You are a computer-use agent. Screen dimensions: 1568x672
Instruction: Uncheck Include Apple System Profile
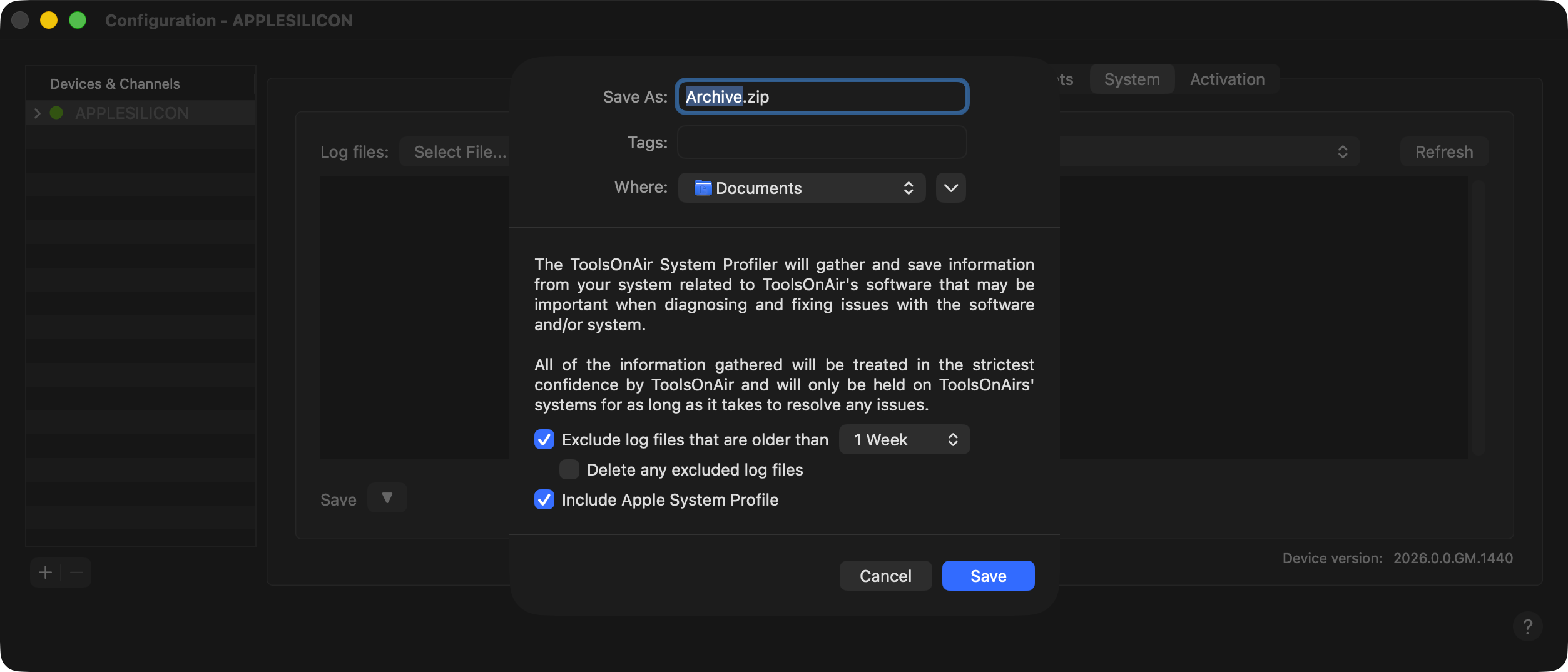(544, 499)
